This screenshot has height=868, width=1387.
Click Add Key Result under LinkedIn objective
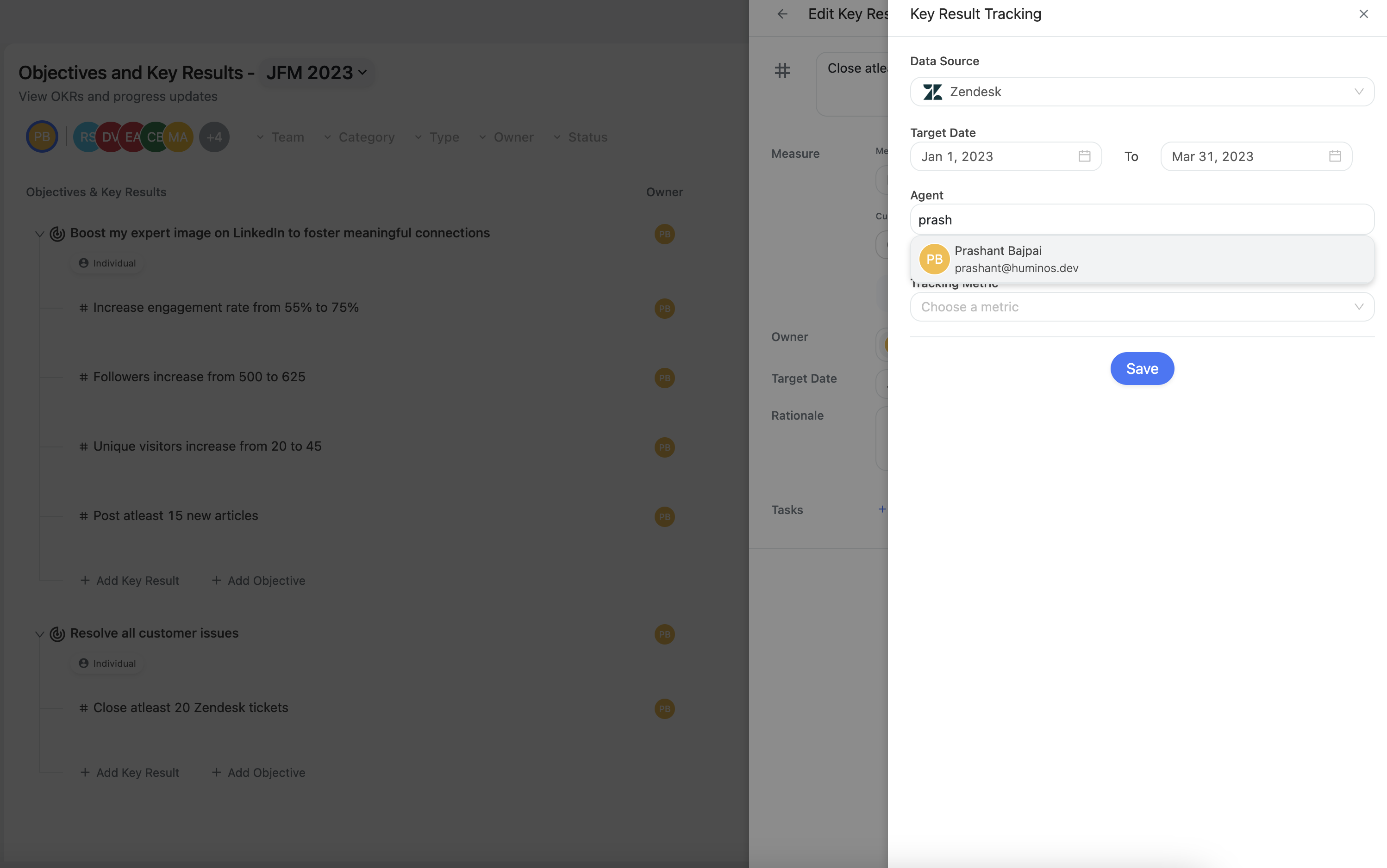(x=130, y=580)
